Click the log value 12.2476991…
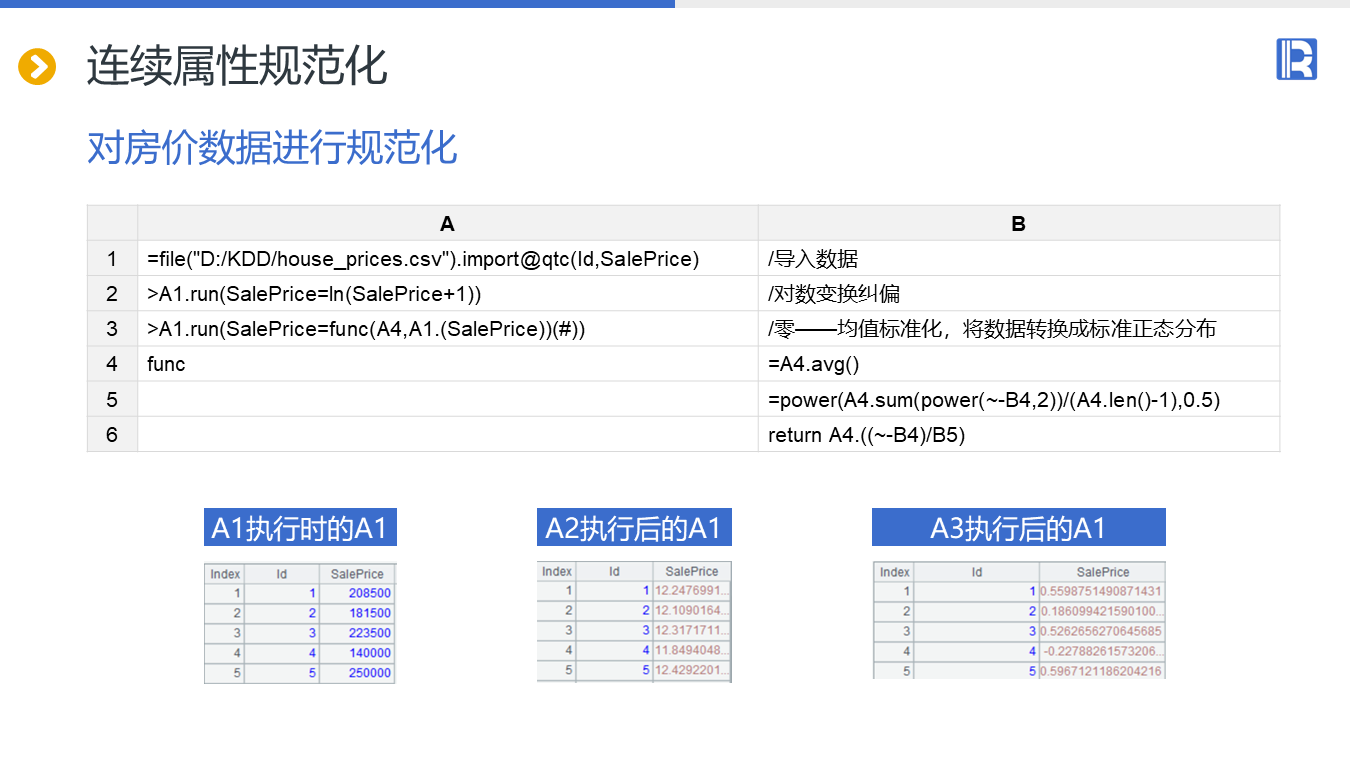Image resolution: width=1350 pixels, height=759 pixels. (x=691, y=590)
